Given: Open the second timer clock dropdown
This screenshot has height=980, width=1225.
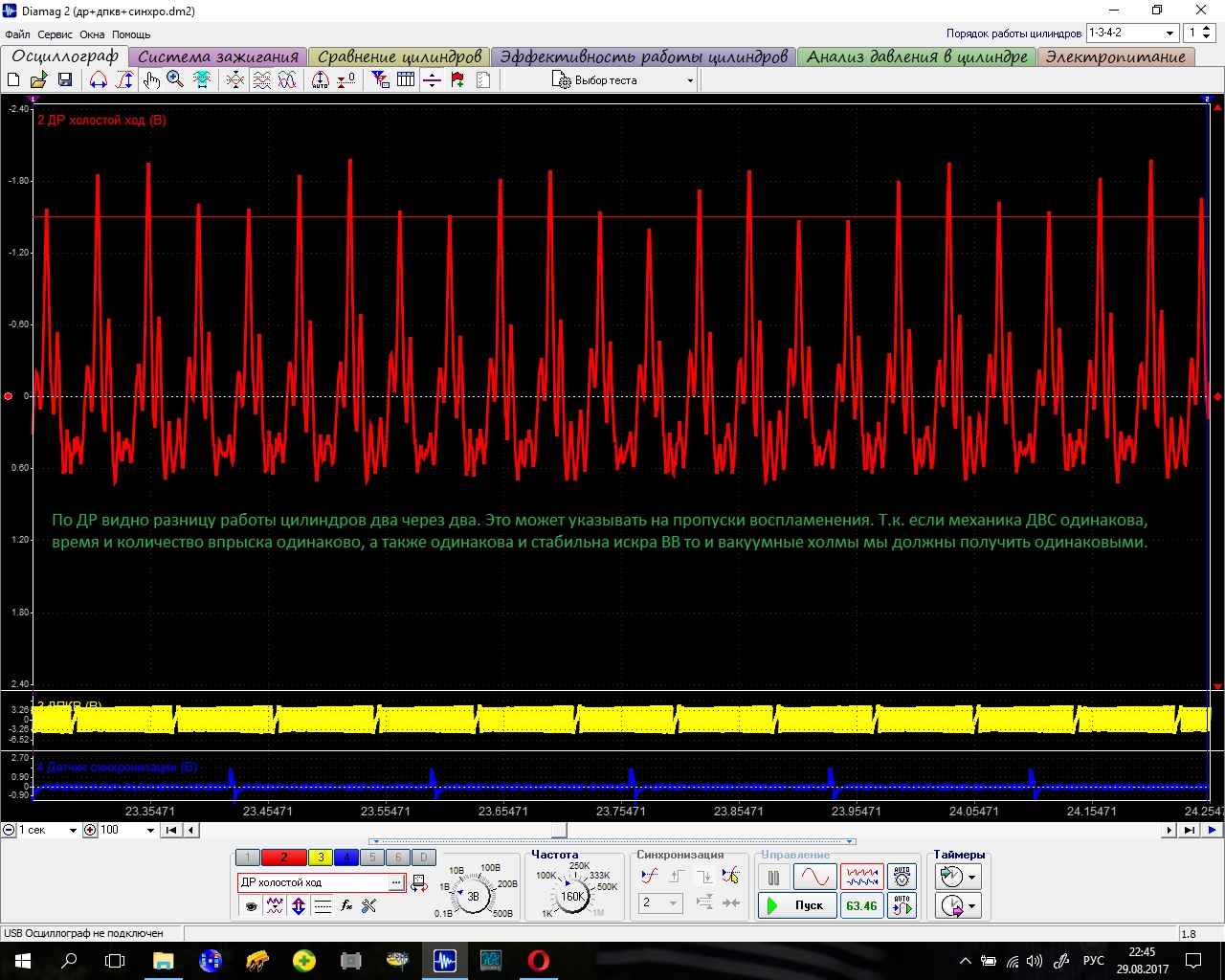Looking at the screenshot, I should (x=959, y=905).
